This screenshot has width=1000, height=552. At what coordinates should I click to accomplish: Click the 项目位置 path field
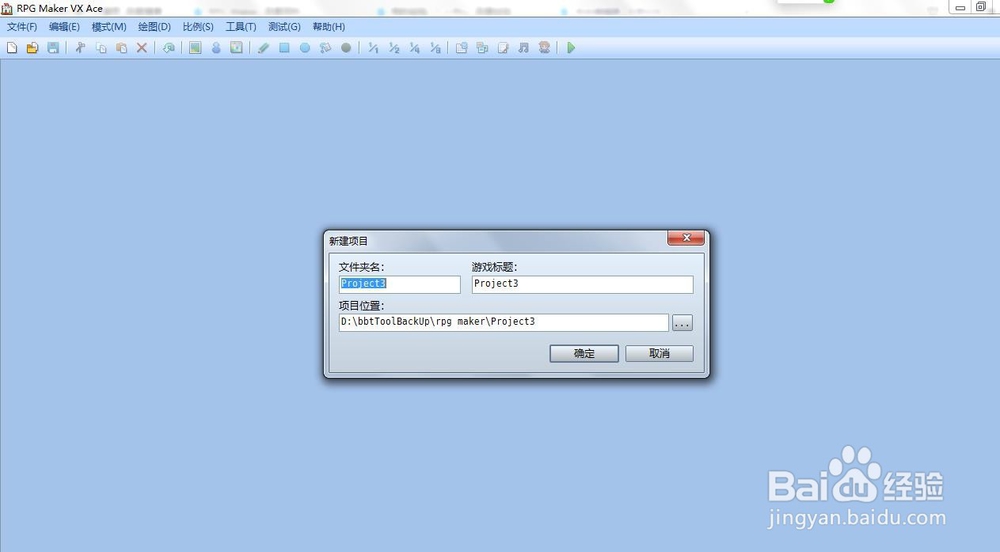(x=503, y=323)
